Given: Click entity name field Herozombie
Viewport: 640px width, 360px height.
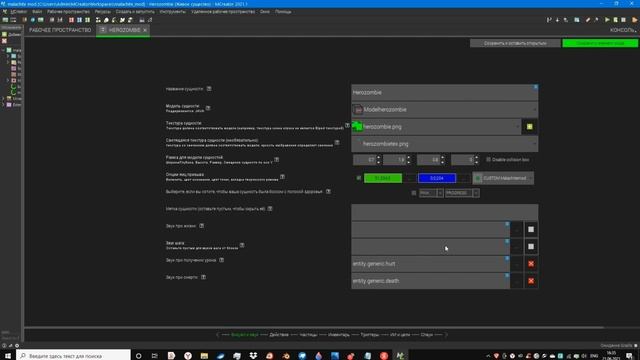Looking at the screenshot, I should [x=444, y=93].
